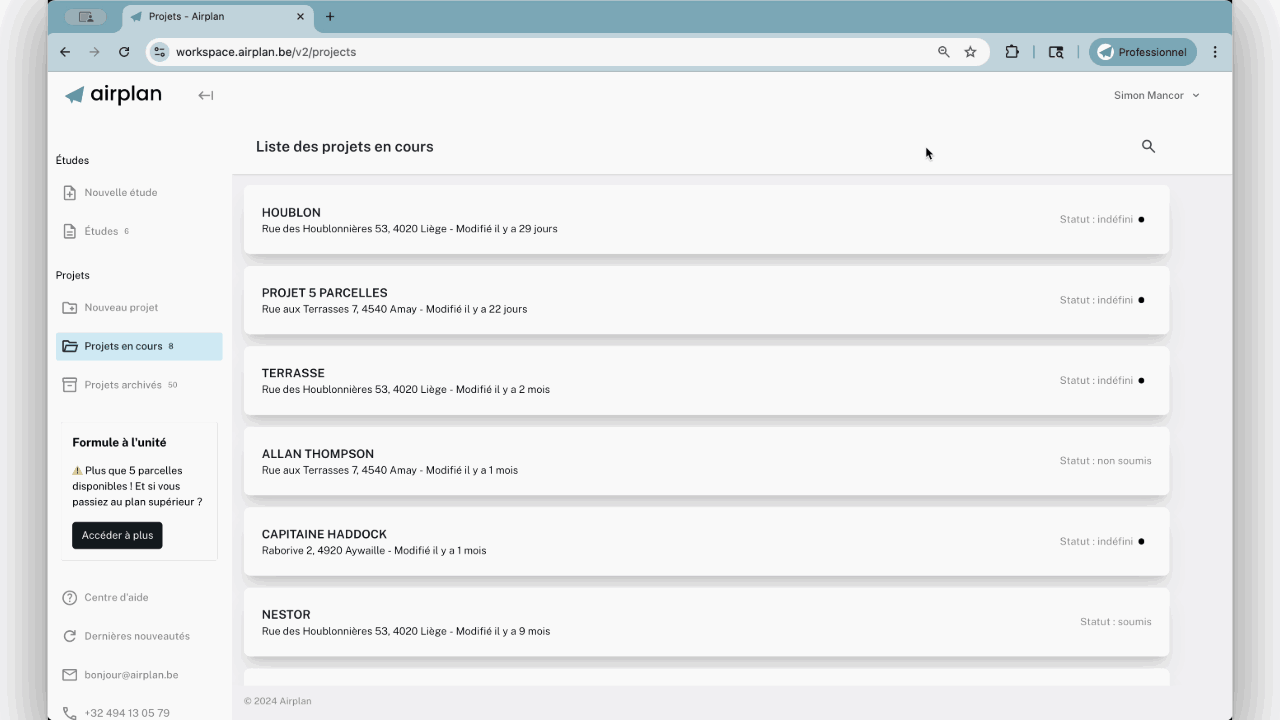Open the browser three-dot menu
The width and height of the screenshot is (1280, 720).
(1215, 52)
